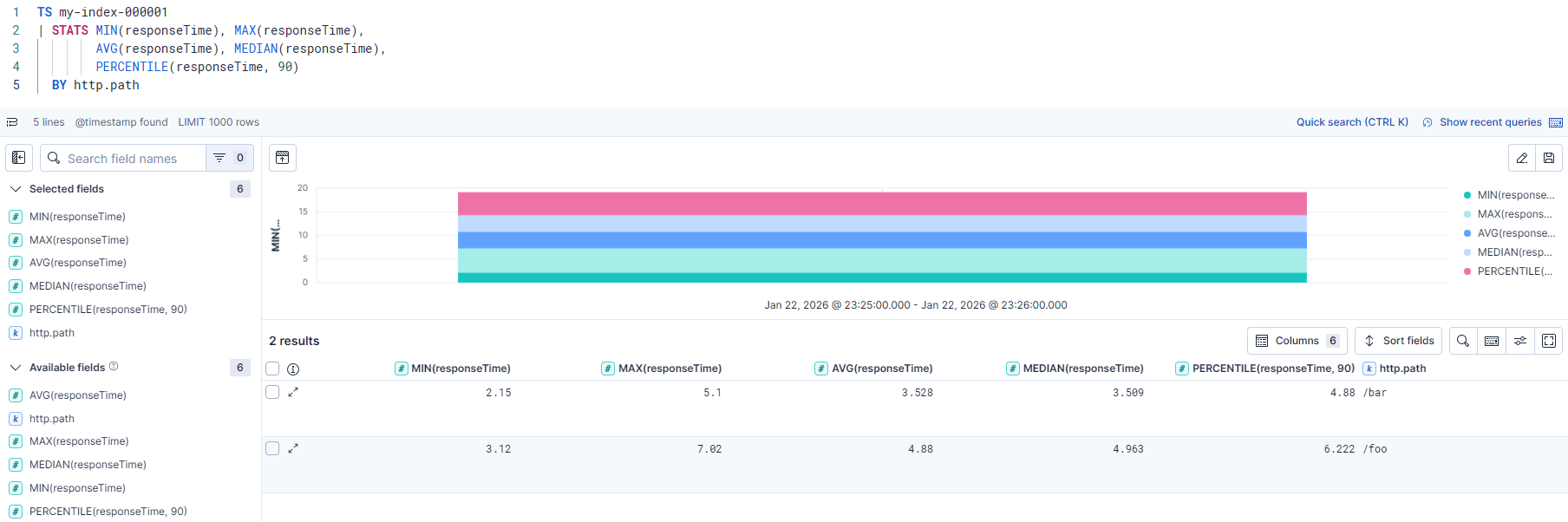This screenshot has width=1568, height=522.
Task: Open the filter by type dropdown
Action: pos(229,158)
